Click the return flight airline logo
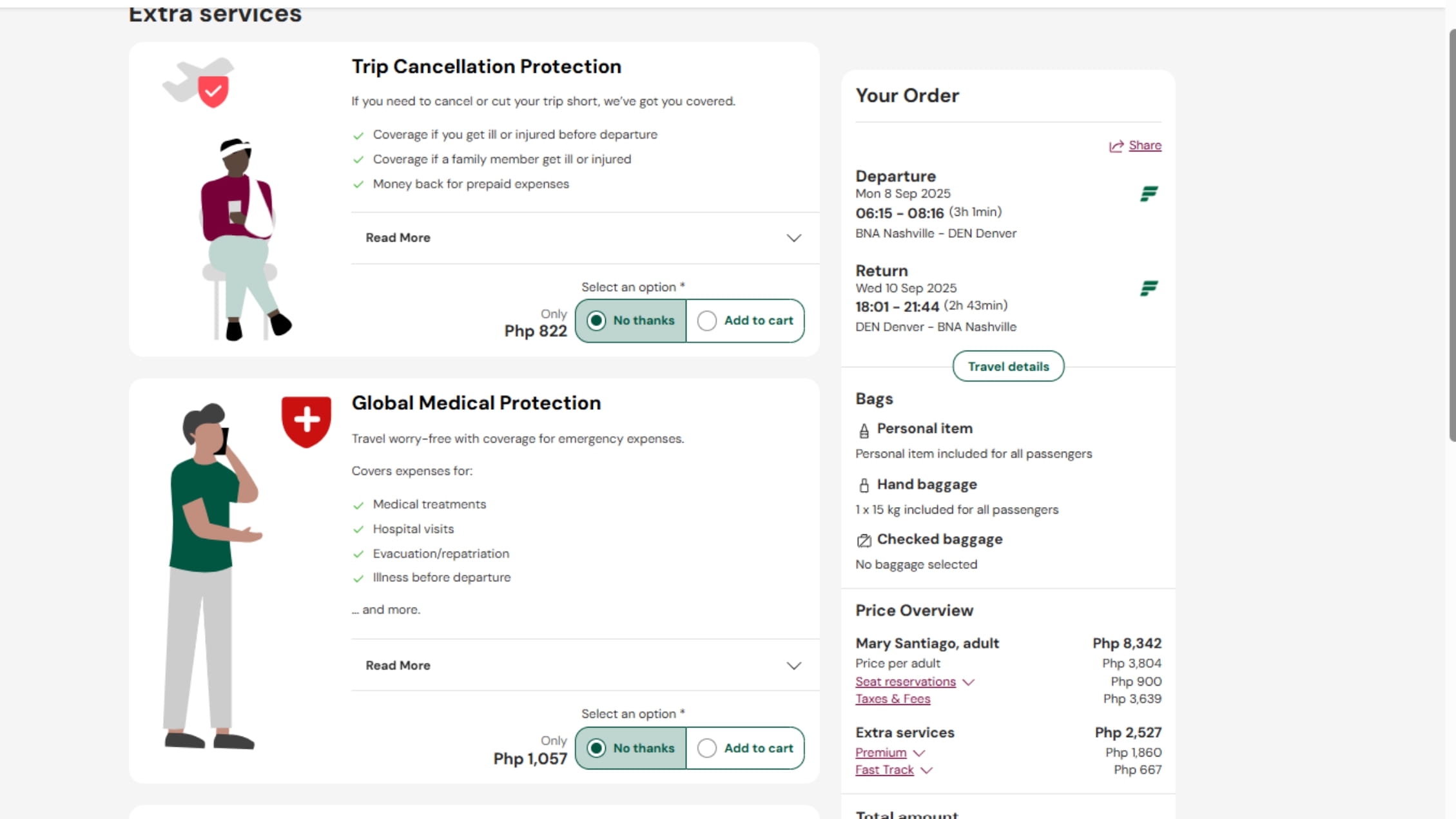This screenshot has height=819, width=1456. click(x=1149, y=288)
